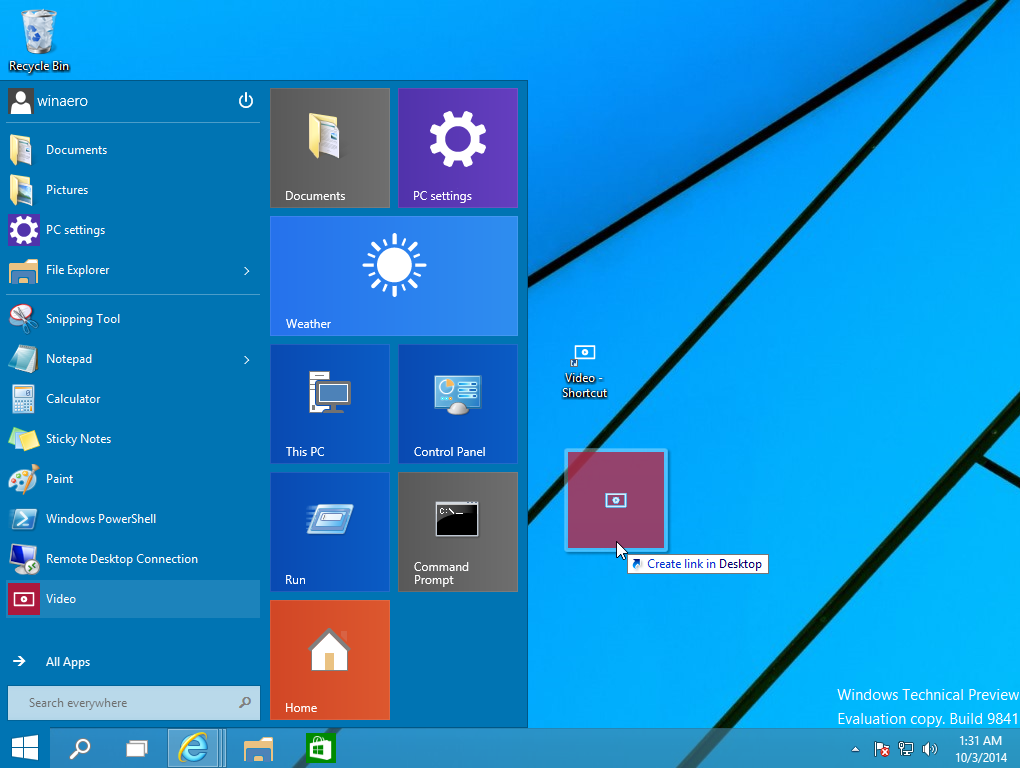Open the Control Panel tile
This screenshot has width=1020, height=768.
point(457,404)
